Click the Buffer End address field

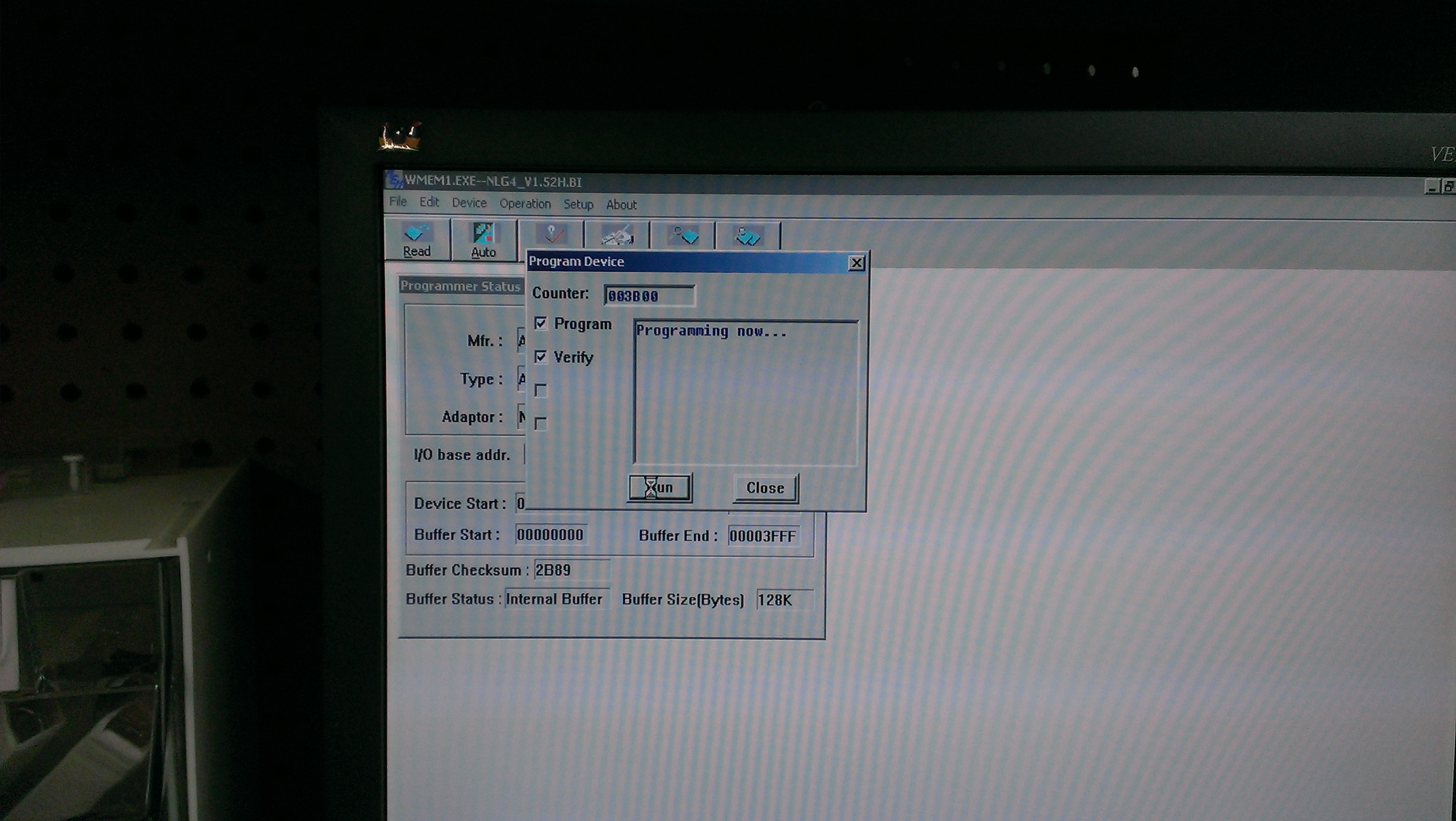tap(763, 536)
